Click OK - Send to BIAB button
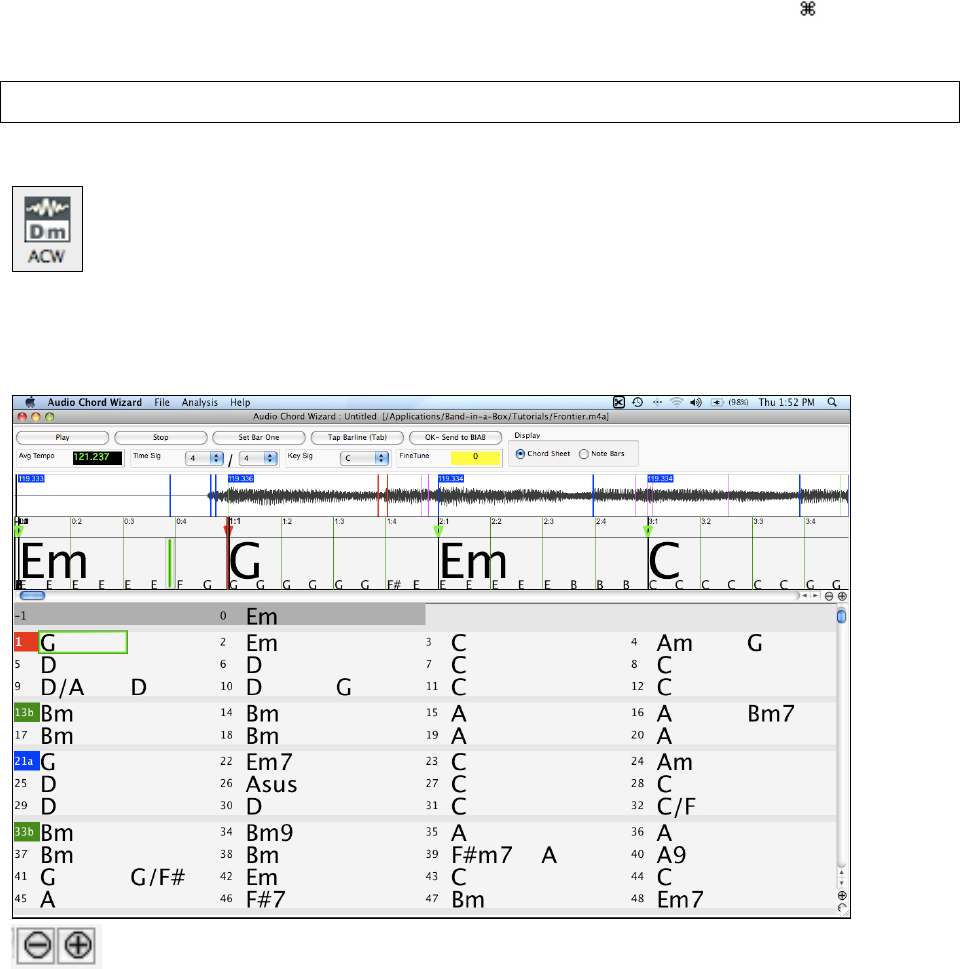The width and height of the screenshot is (960, 969). point(455,437)
